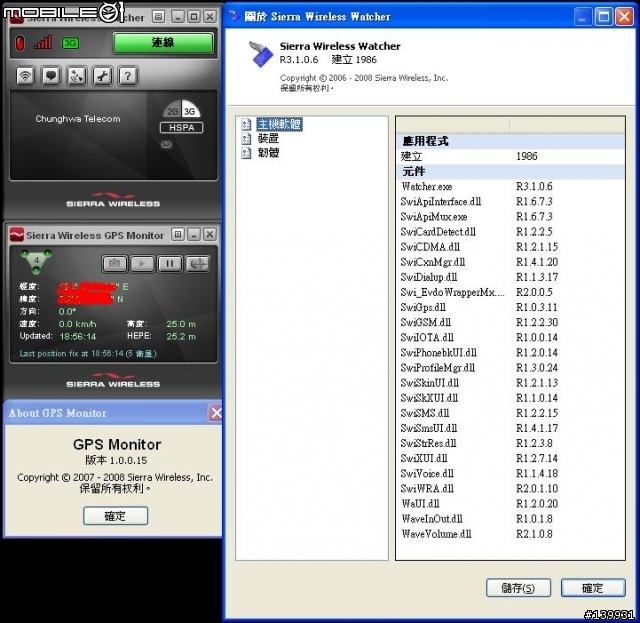Click the GPS satellite count icon showing 4

pos(36,261)
